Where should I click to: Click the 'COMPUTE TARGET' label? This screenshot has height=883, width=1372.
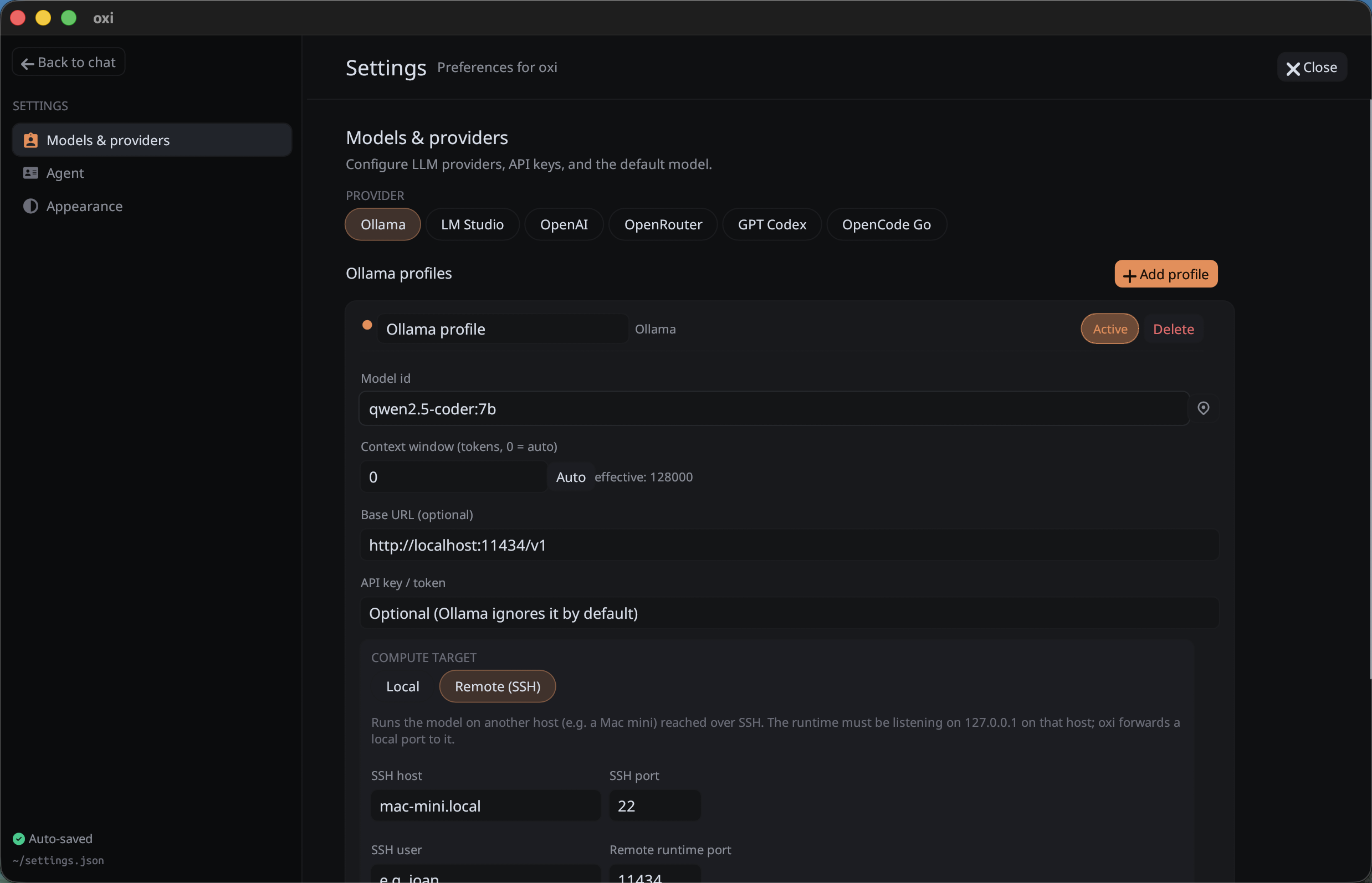click(x=423, y=657)
